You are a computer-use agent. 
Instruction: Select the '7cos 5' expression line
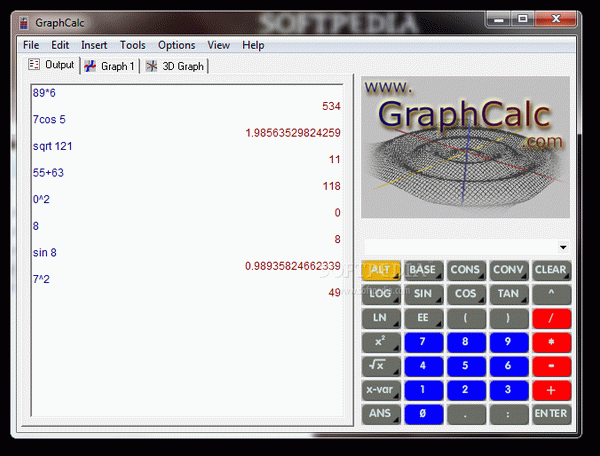49,120
